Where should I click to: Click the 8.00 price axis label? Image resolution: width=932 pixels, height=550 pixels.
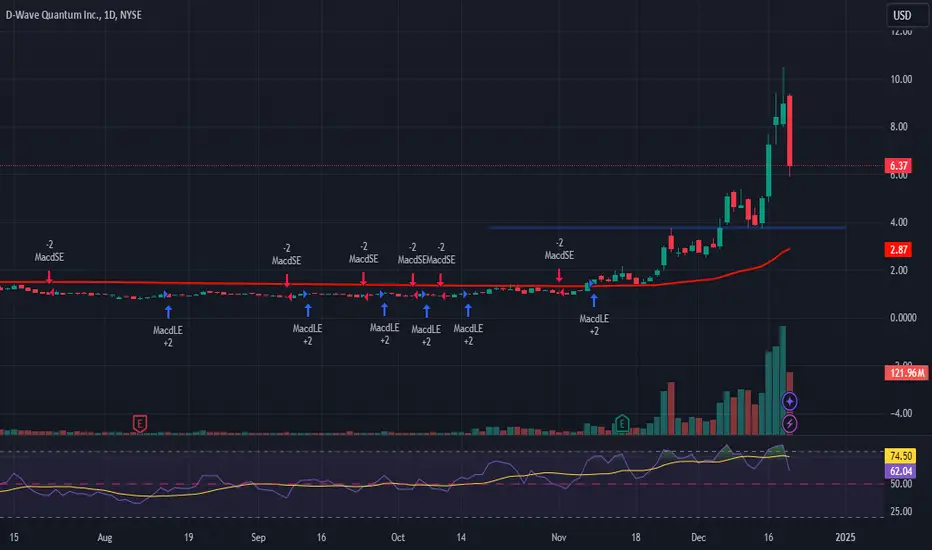pos(899,127)
